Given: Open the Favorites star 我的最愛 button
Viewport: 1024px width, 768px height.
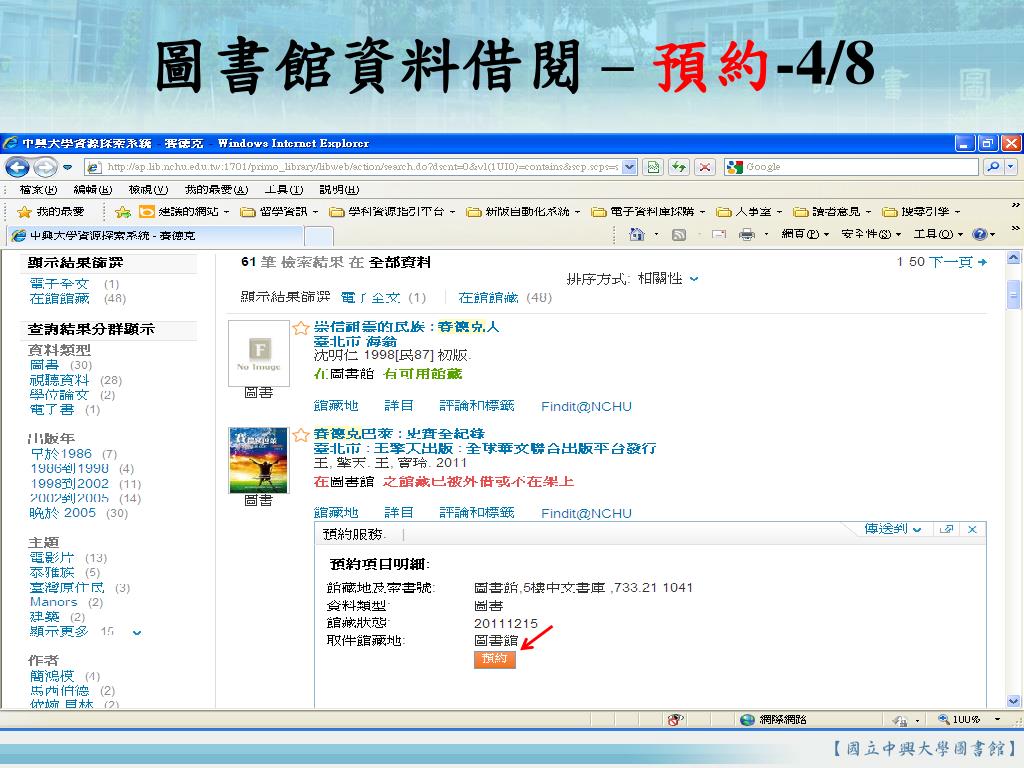Looking at the screenshot, I should click(x=51, y=212).
